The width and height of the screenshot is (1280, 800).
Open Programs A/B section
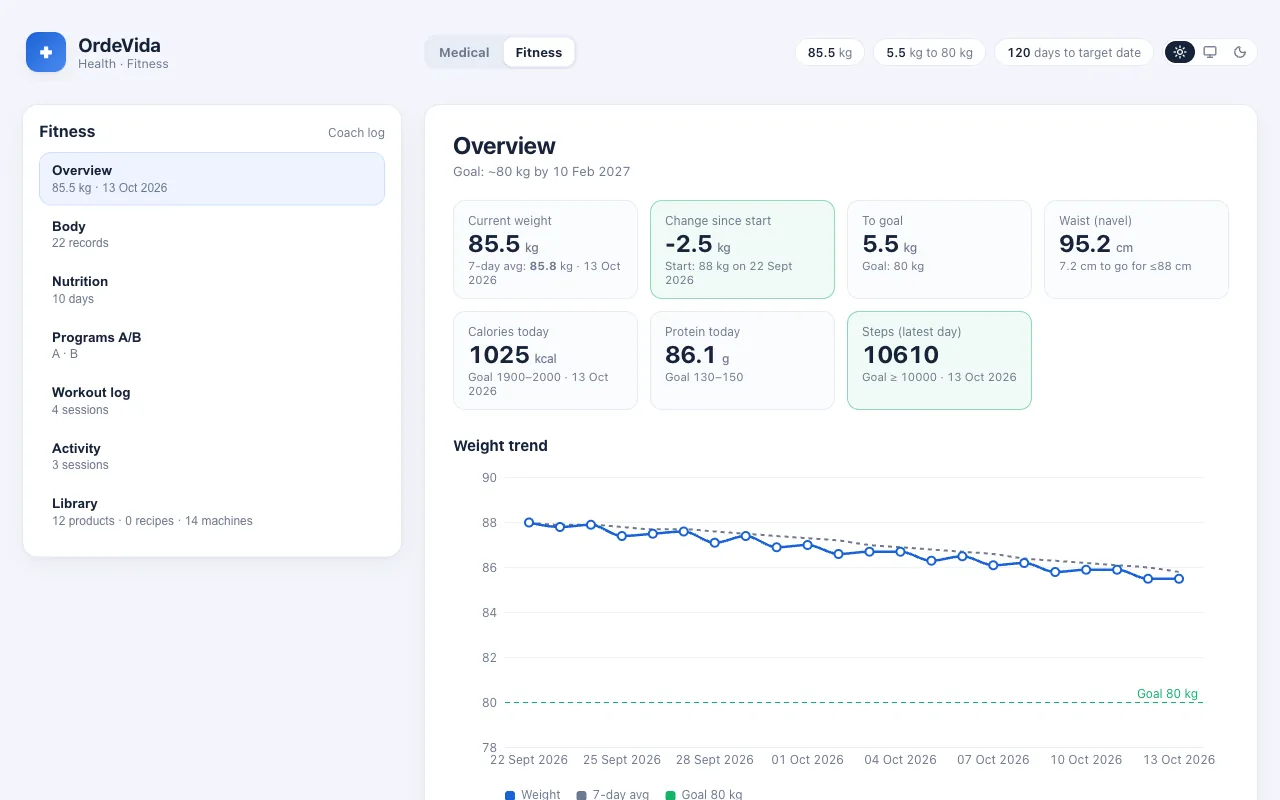pos(212,345)
